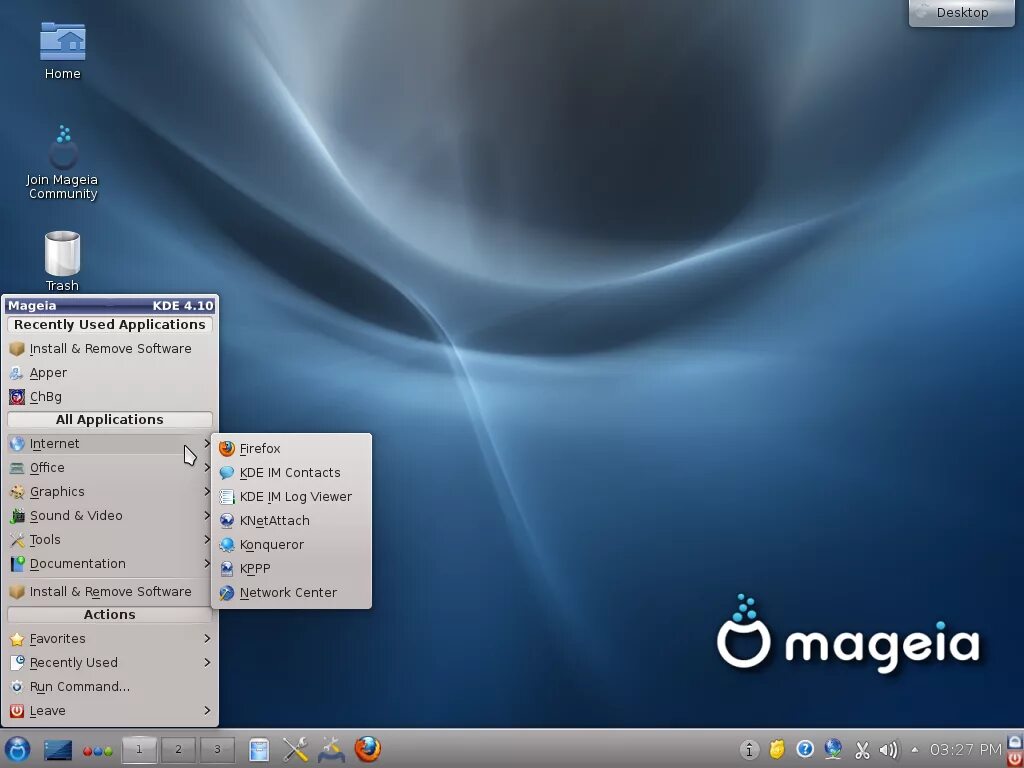Launch ChBg from the recently used list

109,397
